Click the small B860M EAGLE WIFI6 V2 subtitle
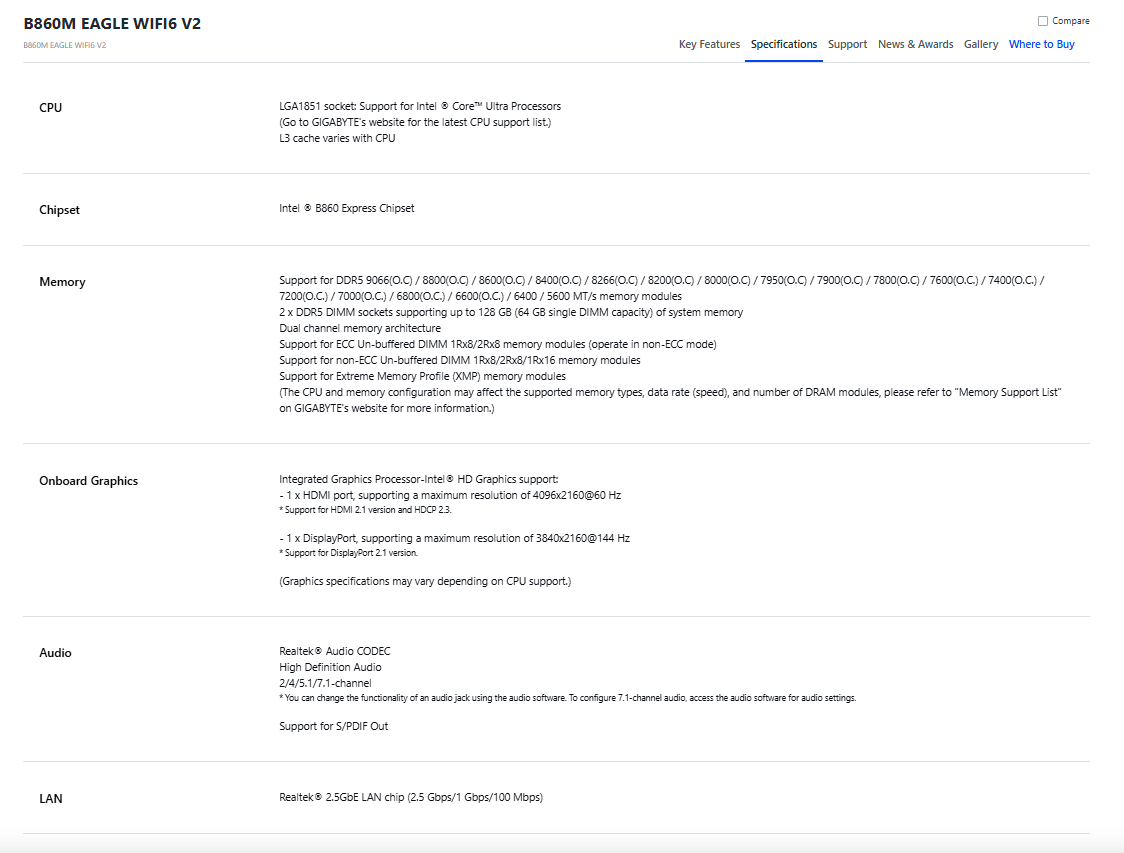The height and width of the screenshot is (853, 1124). click(x=65, y=45)
